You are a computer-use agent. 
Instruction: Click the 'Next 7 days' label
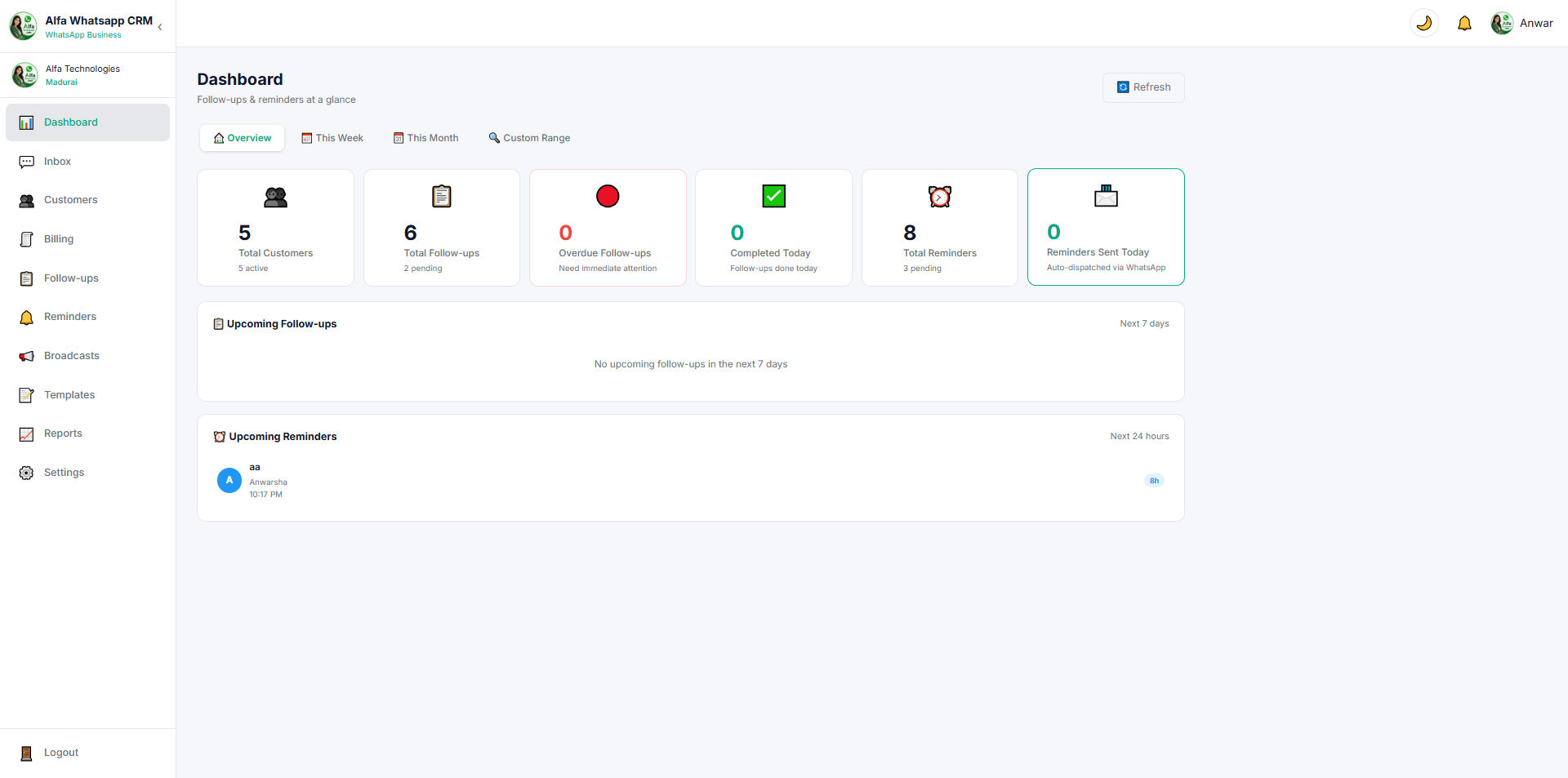[x=1144, y=324]
